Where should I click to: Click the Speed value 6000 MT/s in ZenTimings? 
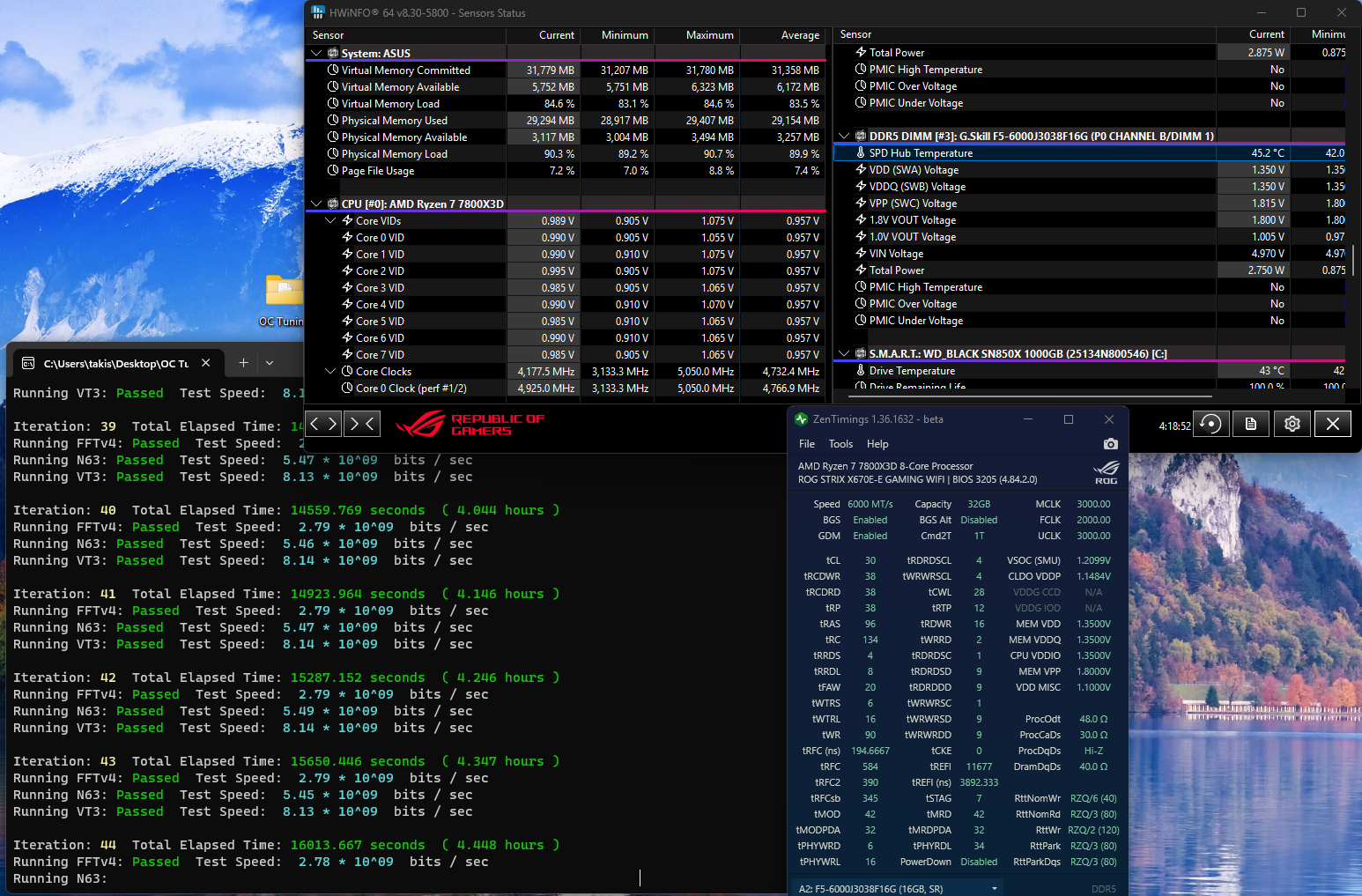870,504
